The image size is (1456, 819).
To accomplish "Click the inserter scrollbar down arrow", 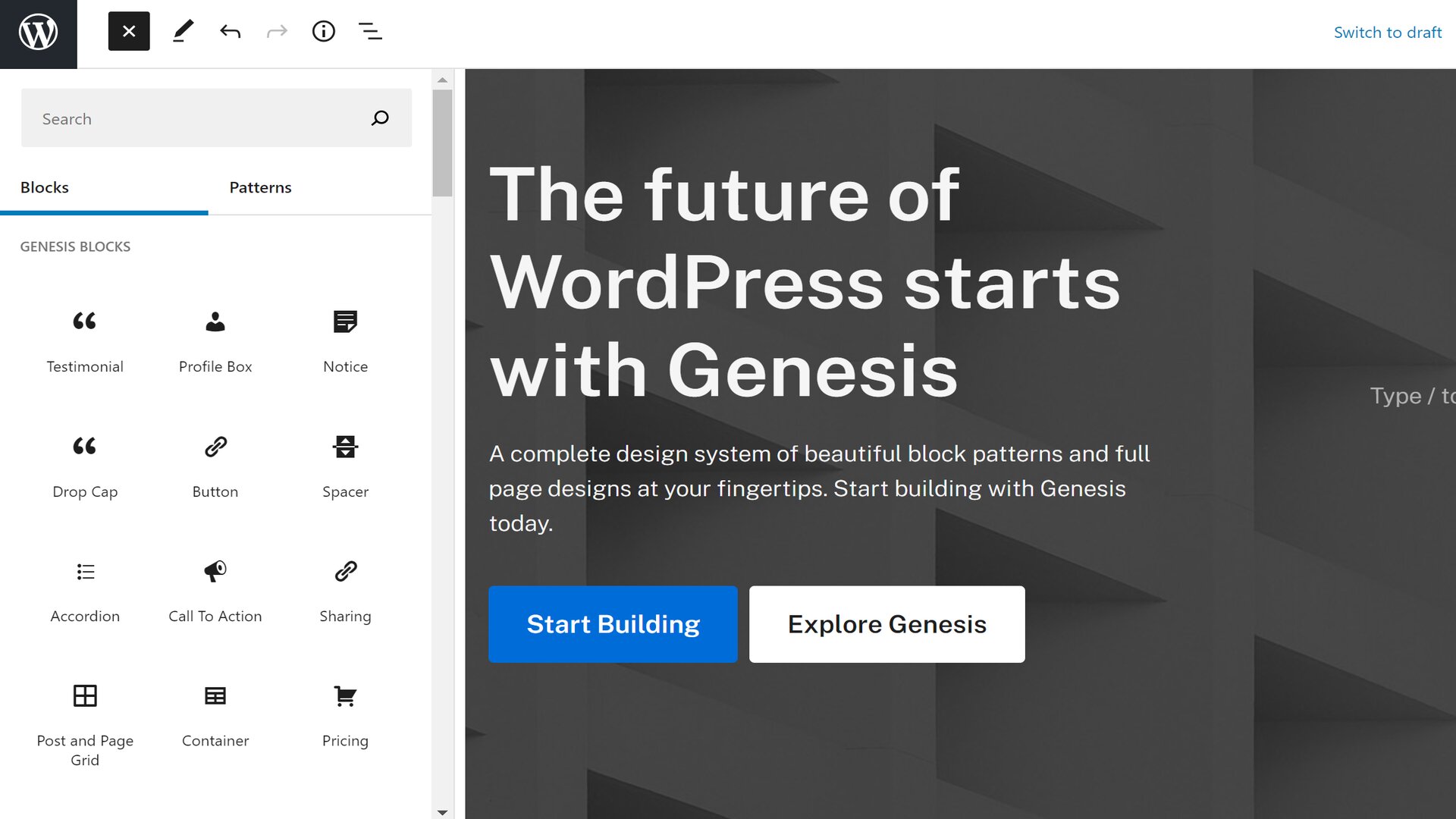I will tap(442, 811).
